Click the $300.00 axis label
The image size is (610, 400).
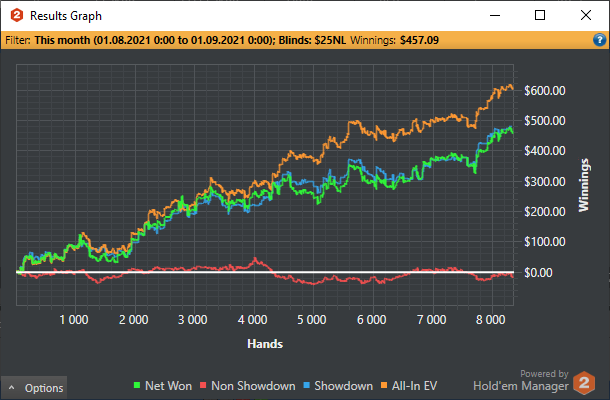tap(545, 181)
